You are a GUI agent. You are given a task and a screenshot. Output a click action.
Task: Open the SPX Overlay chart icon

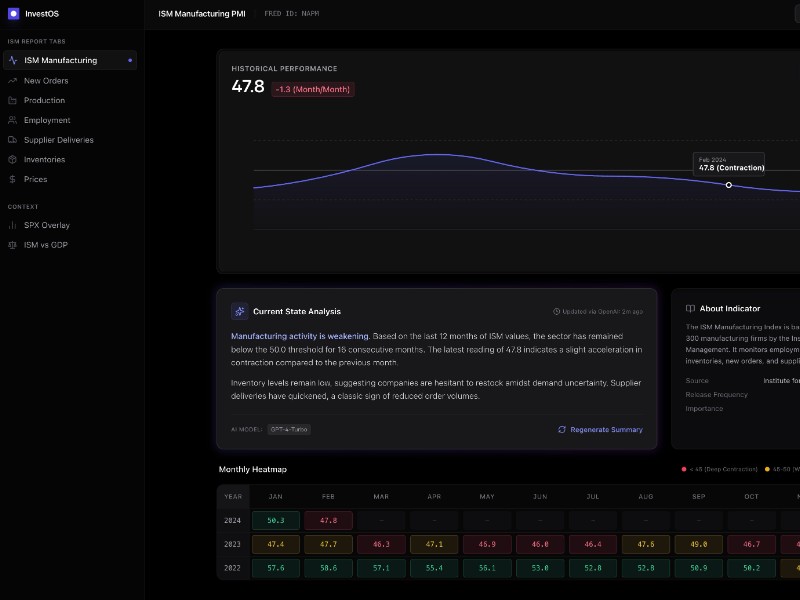(x=12, y=226)
